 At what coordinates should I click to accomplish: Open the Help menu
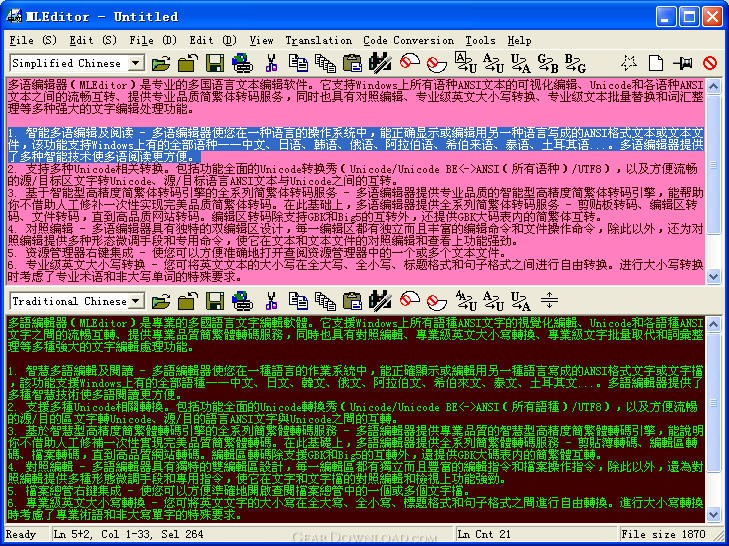tap(519, 40)
